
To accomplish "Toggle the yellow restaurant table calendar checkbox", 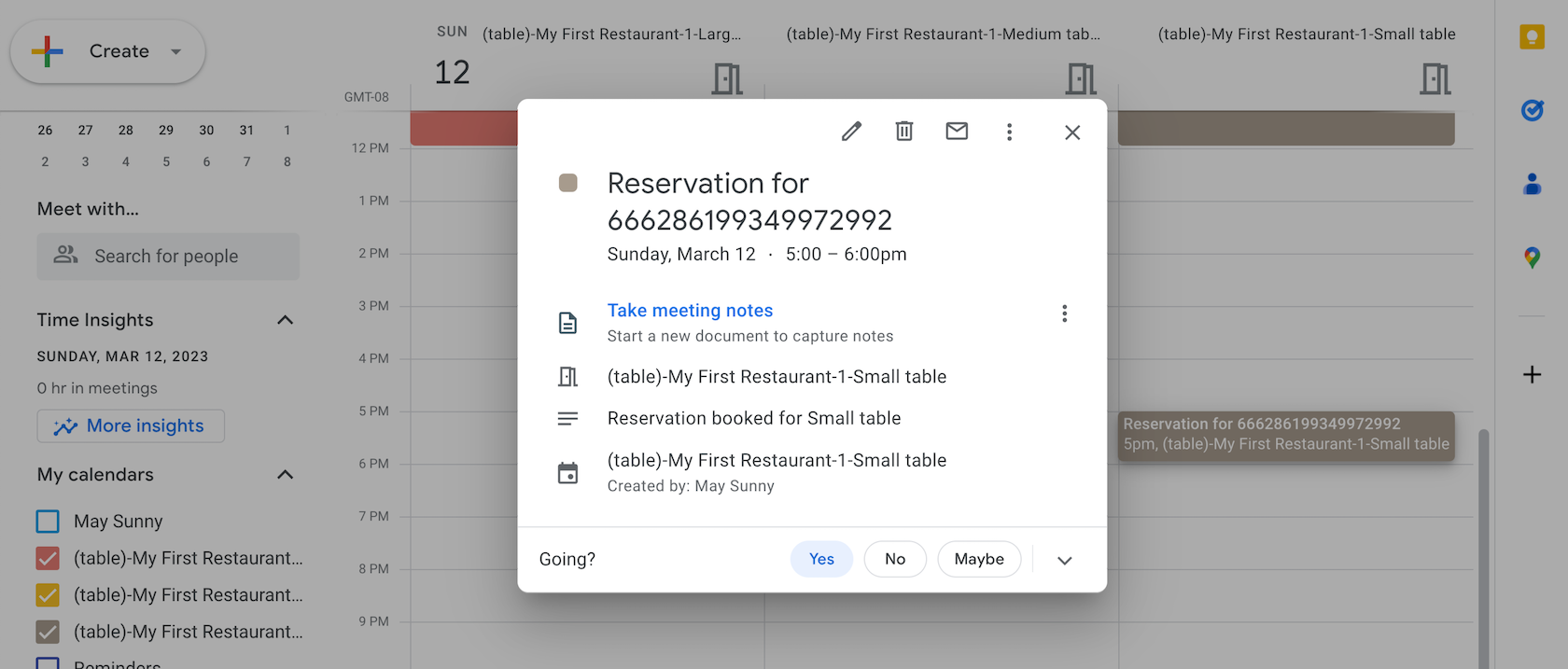I will (48, 594).
